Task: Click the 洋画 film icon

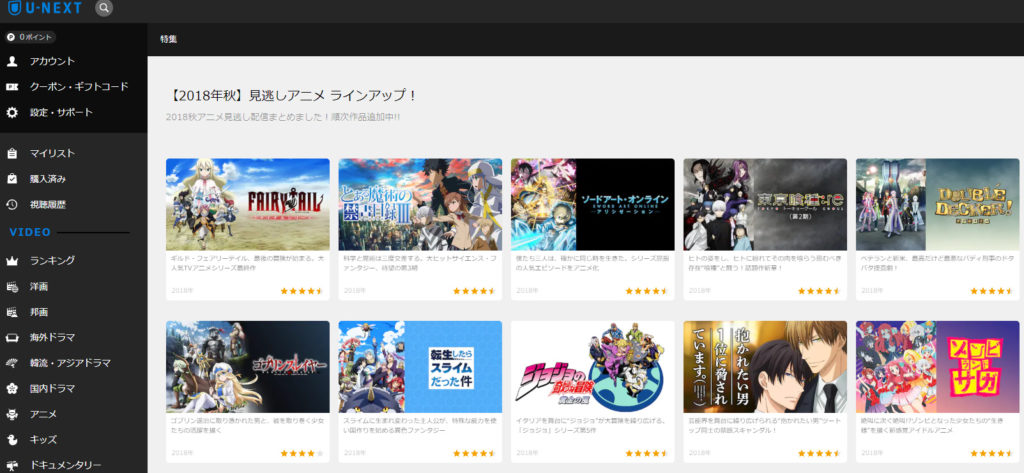Action: 12,286
